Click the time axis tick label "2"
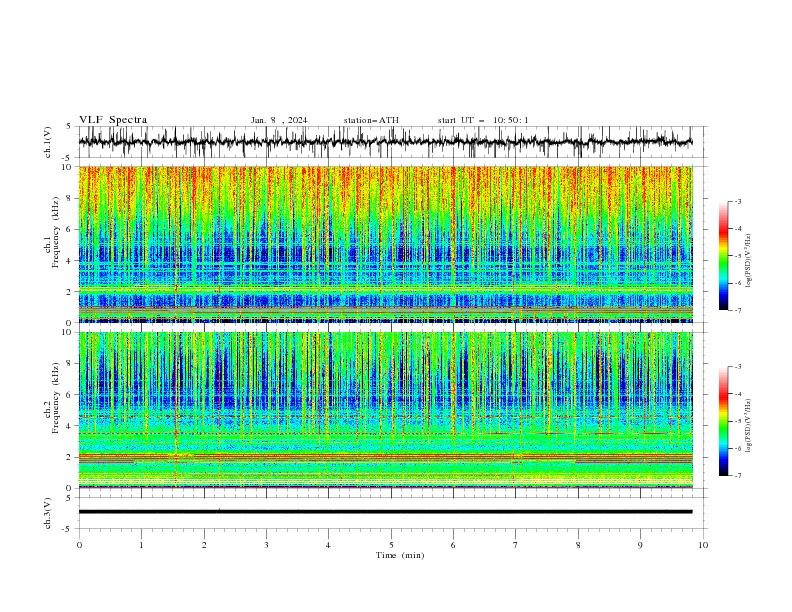 click(204, 545)
